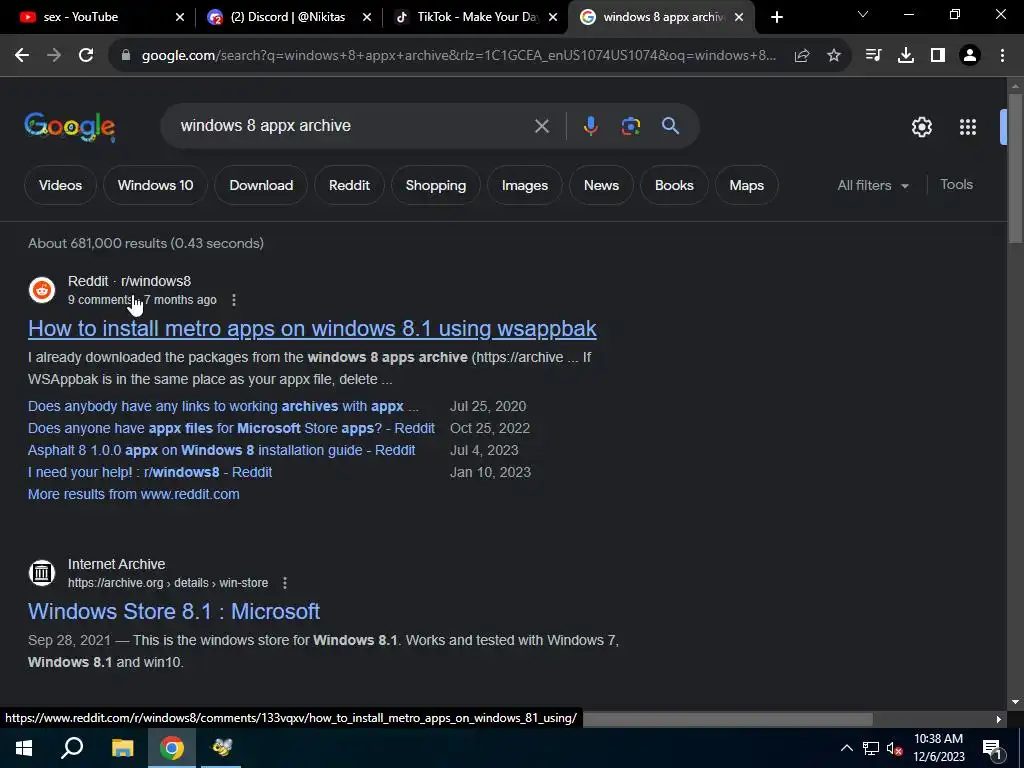
Task: Click the vertical page scrollbar thumb
Action: click(1016, 168)
